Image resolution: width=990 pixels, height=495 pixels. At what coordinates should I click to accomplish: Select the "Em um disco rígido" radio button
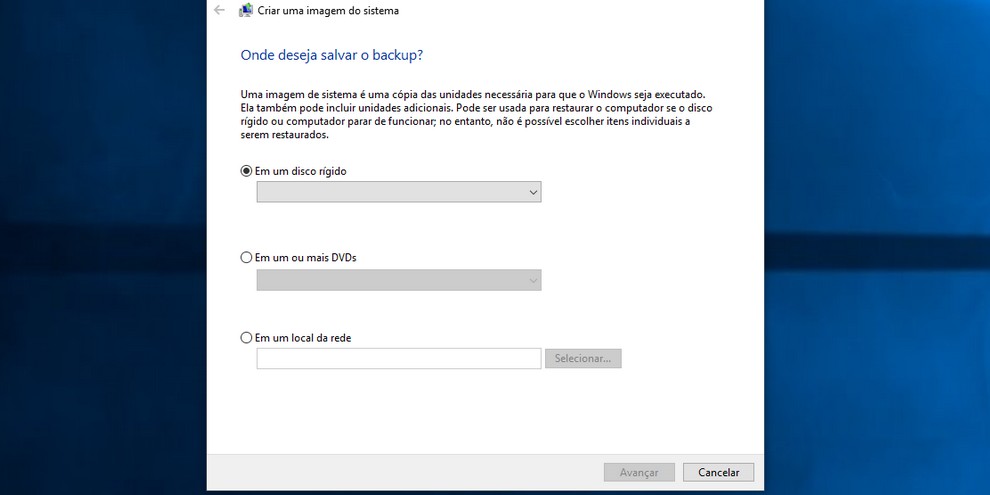click(x=247, y=171)
